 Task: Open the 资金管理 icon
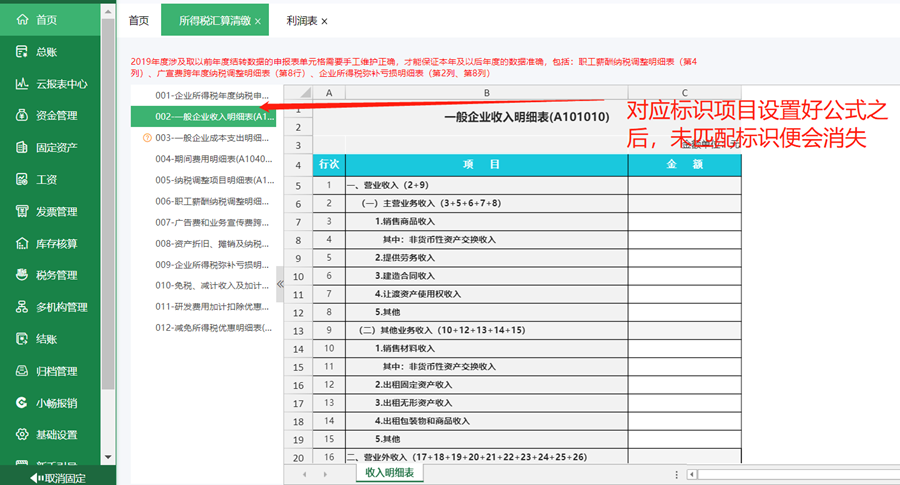coord(22,115)
